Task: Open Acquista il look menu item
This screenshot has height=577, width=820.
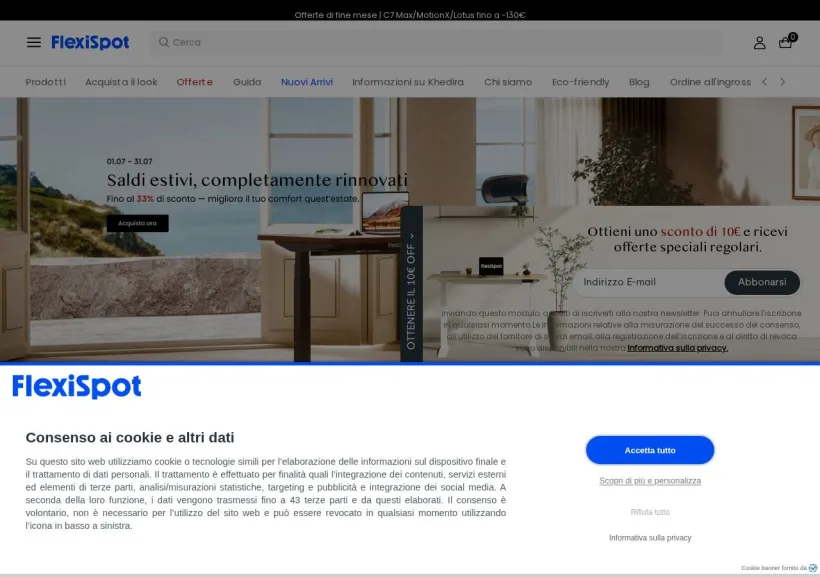Action: click(121, 82)
